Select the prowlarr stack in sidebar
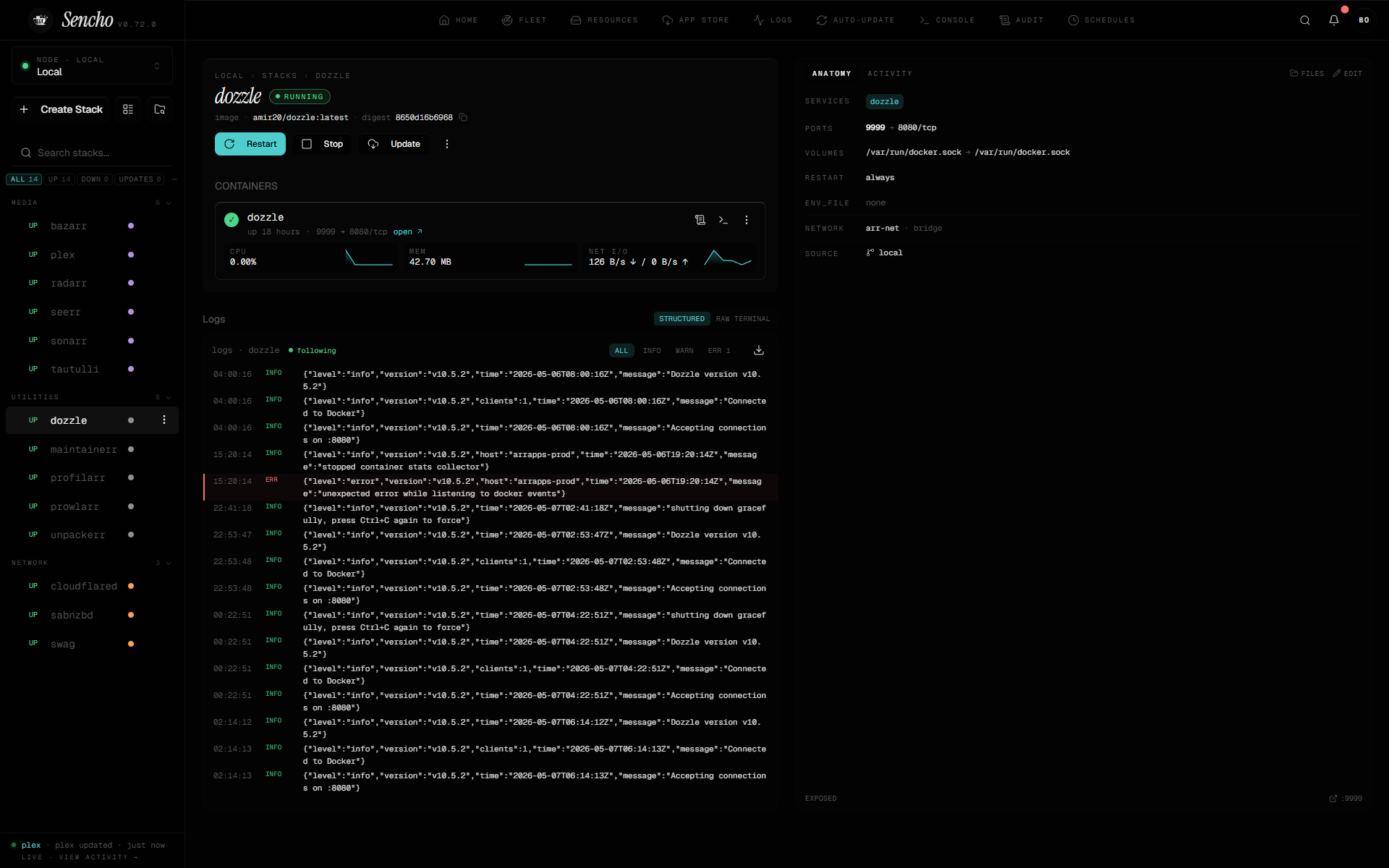This screenshot has height=868, width=1389. pos(92,506)
